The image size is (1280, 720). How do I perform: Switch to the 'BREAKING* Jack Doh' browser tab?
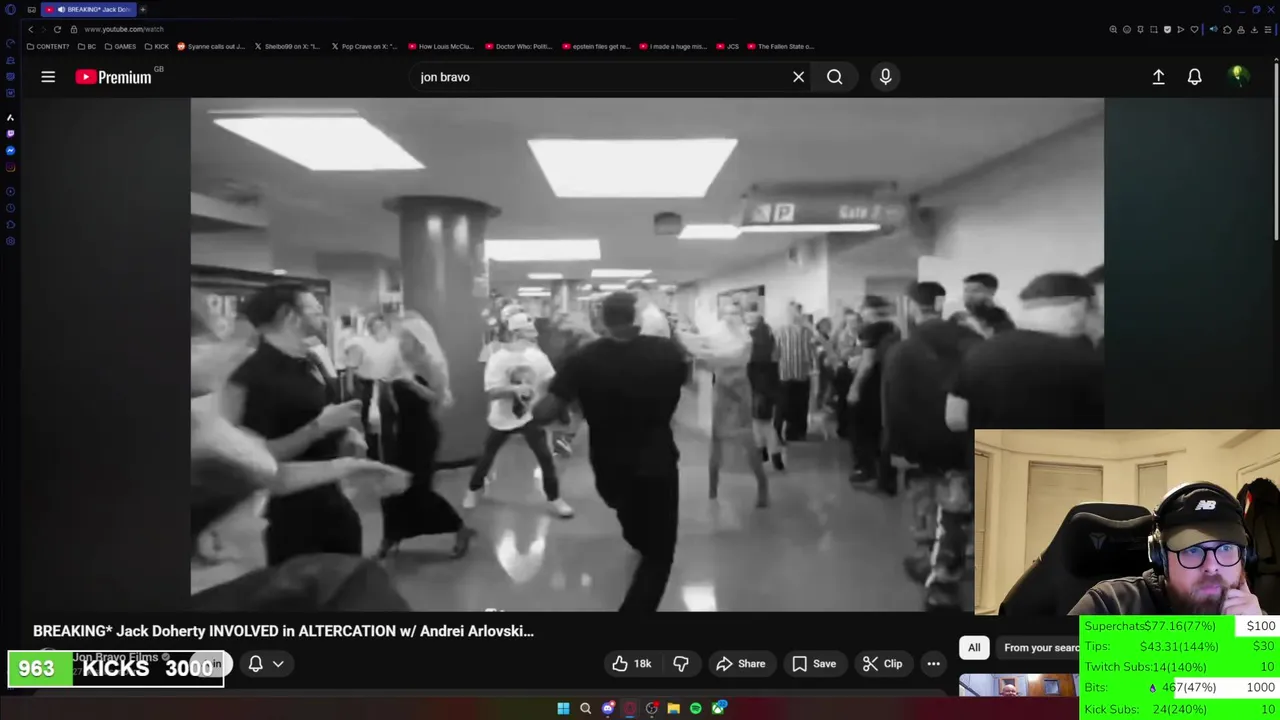pyautogui.click(x=88, y=9)
